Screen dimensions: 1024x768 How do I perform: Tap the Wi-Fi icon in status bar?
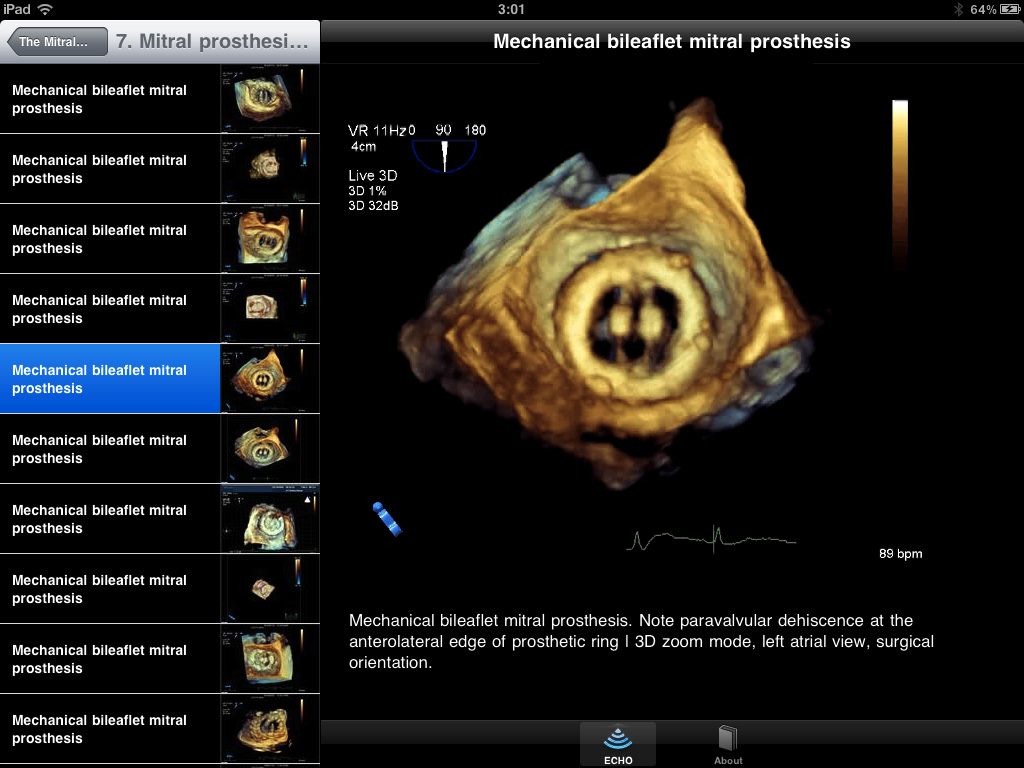pos(46,9)
